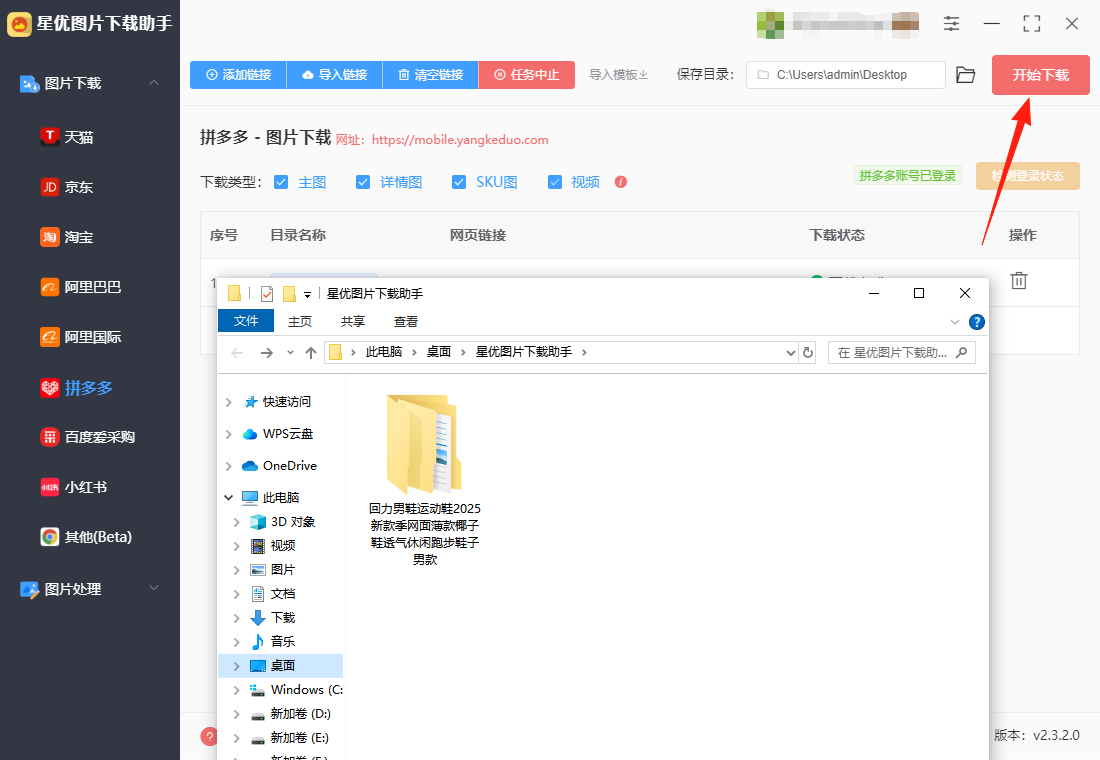Open the mobile.yangkeduo.com link
The height and width of the screenshot is (760, 1100).
click(x=460, y=140)
